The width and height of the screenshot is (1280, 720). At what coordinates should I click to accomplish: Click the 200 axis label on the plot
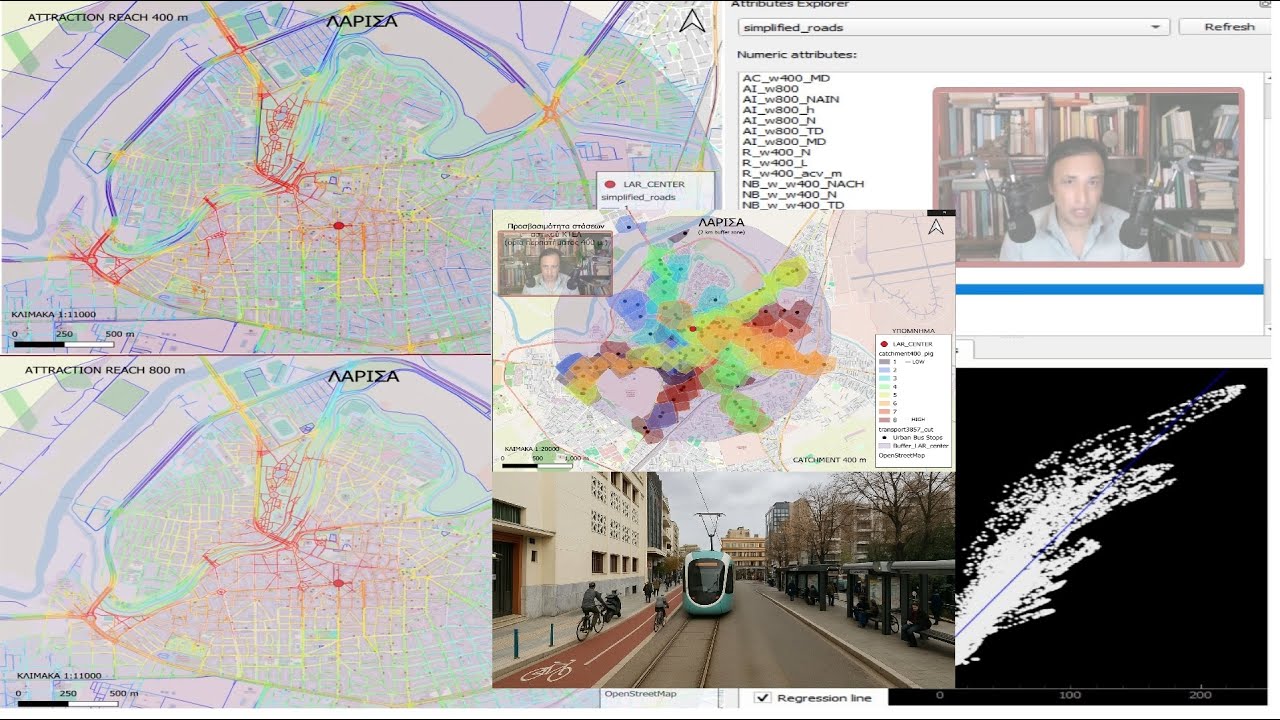point(1201,695)
